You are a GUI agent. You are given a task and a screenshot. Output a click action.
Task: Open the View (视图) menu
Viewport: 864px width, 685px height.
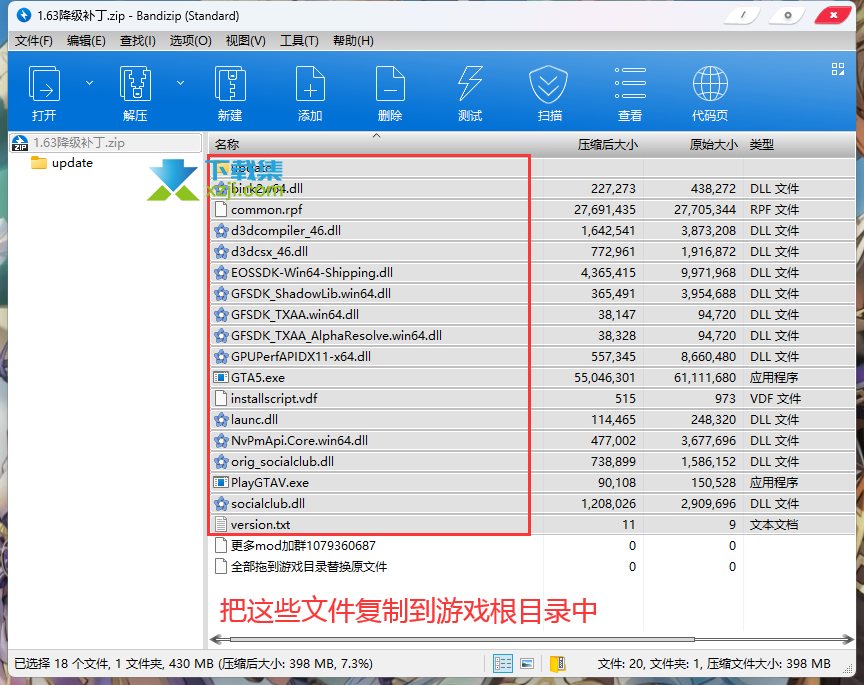(246, 41)
